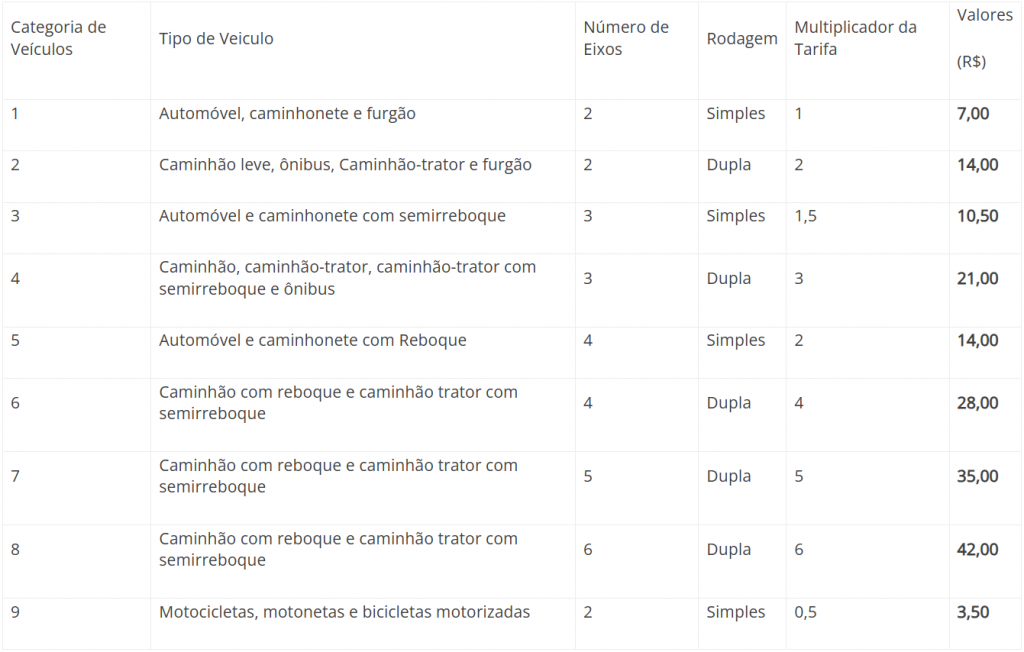This screenshot has width=1024, height=652.
Task: Click the 42,00 price value
Action: pyautogui.click(x=978, y=549)
